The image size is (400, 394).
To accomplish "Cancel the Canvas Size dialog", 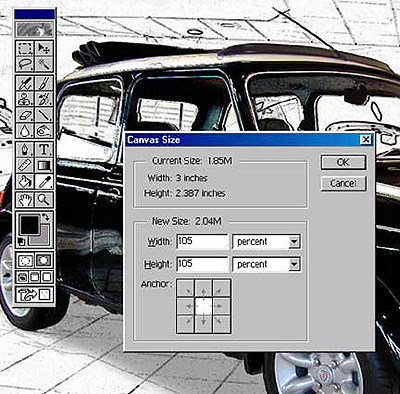I will pos(343,184).
